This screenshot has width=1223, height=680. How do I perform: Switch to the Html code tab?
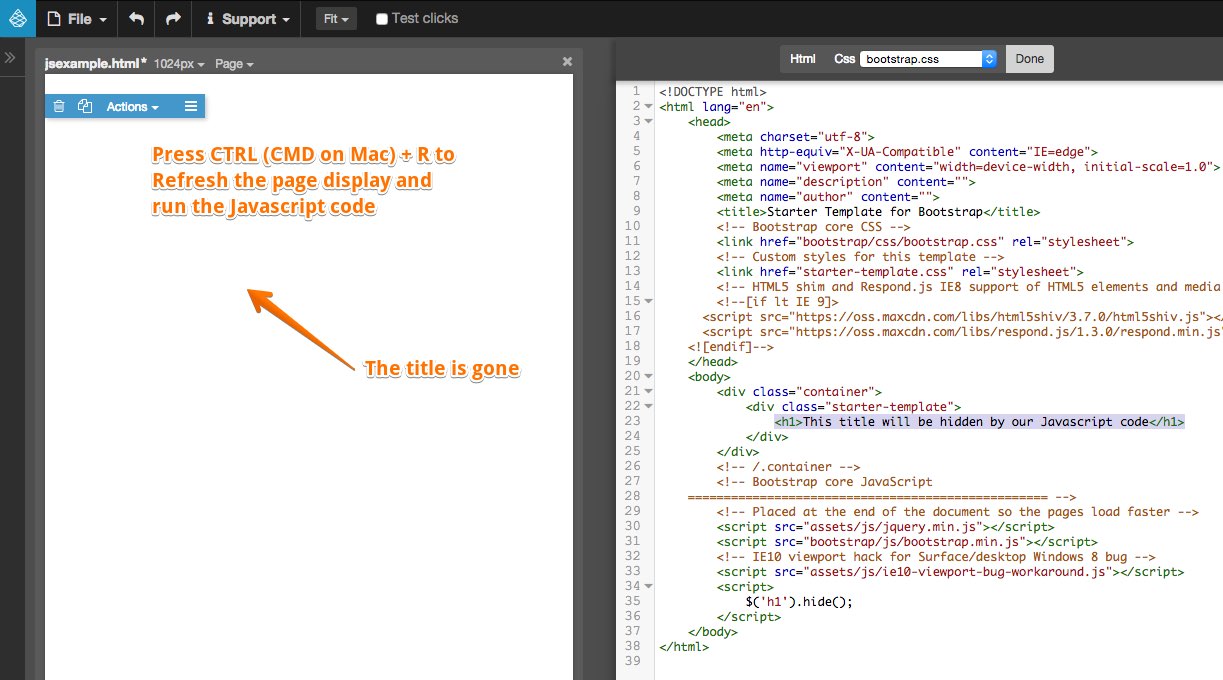coord(803,59)
